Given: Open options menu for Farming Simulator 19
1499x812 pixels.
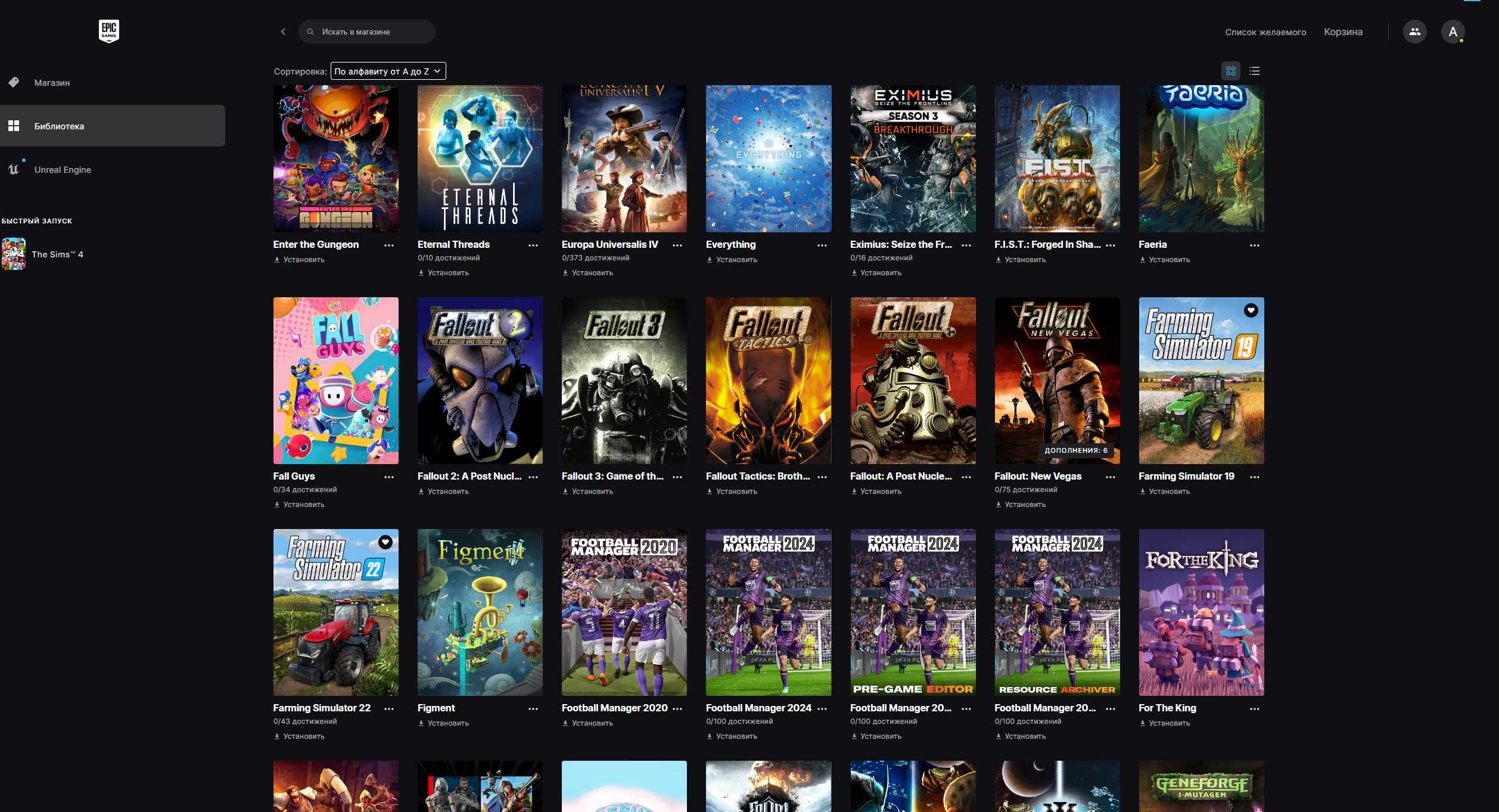Looking at the screenshot, I should pos(1255,477).
